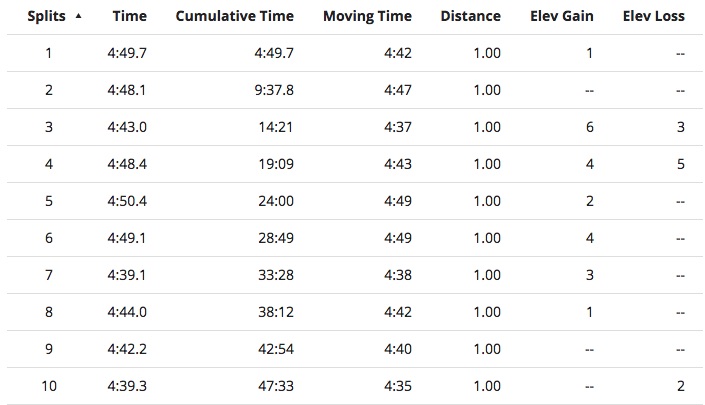The width and height of the screenshot is (705, 405).
Task: Sort the table by Time header
Action: pyautogui.click(x=129, y=17)
